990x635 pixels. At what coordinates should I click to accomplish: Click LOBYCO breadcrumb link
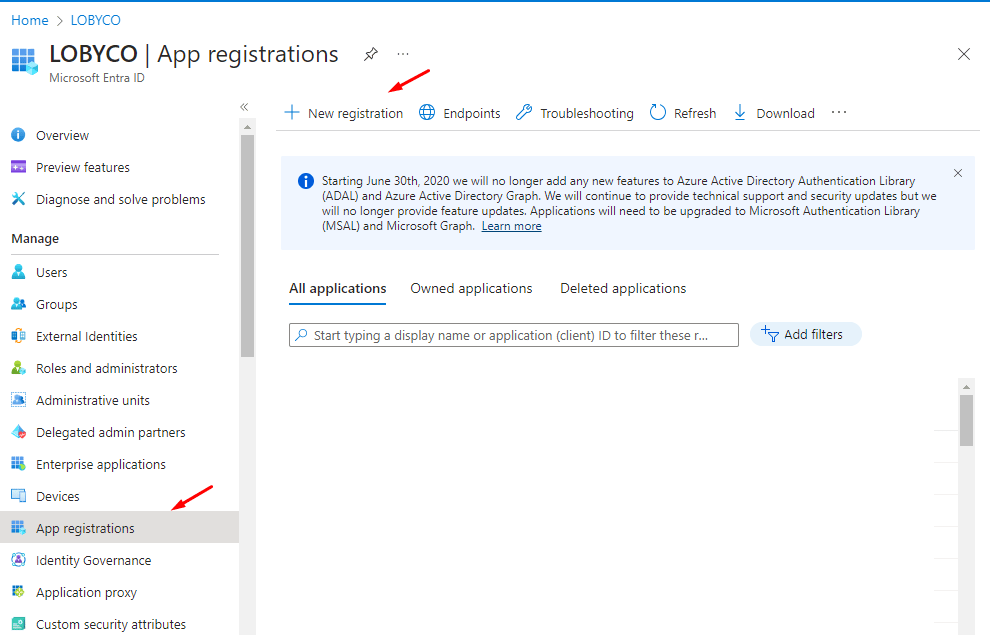tap(95, 20)
